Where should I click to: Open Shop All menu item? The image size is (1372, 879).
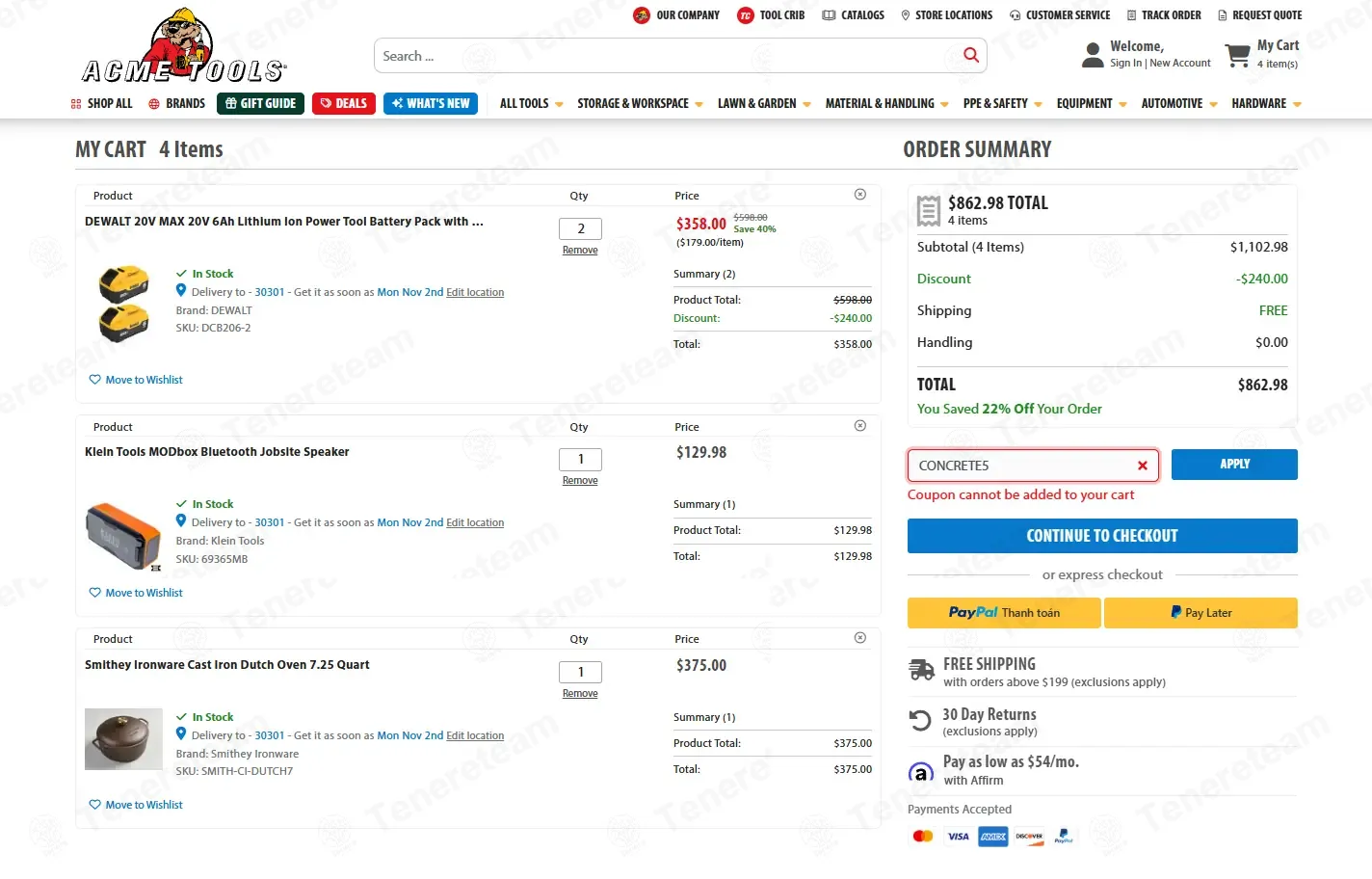[101, 103]
